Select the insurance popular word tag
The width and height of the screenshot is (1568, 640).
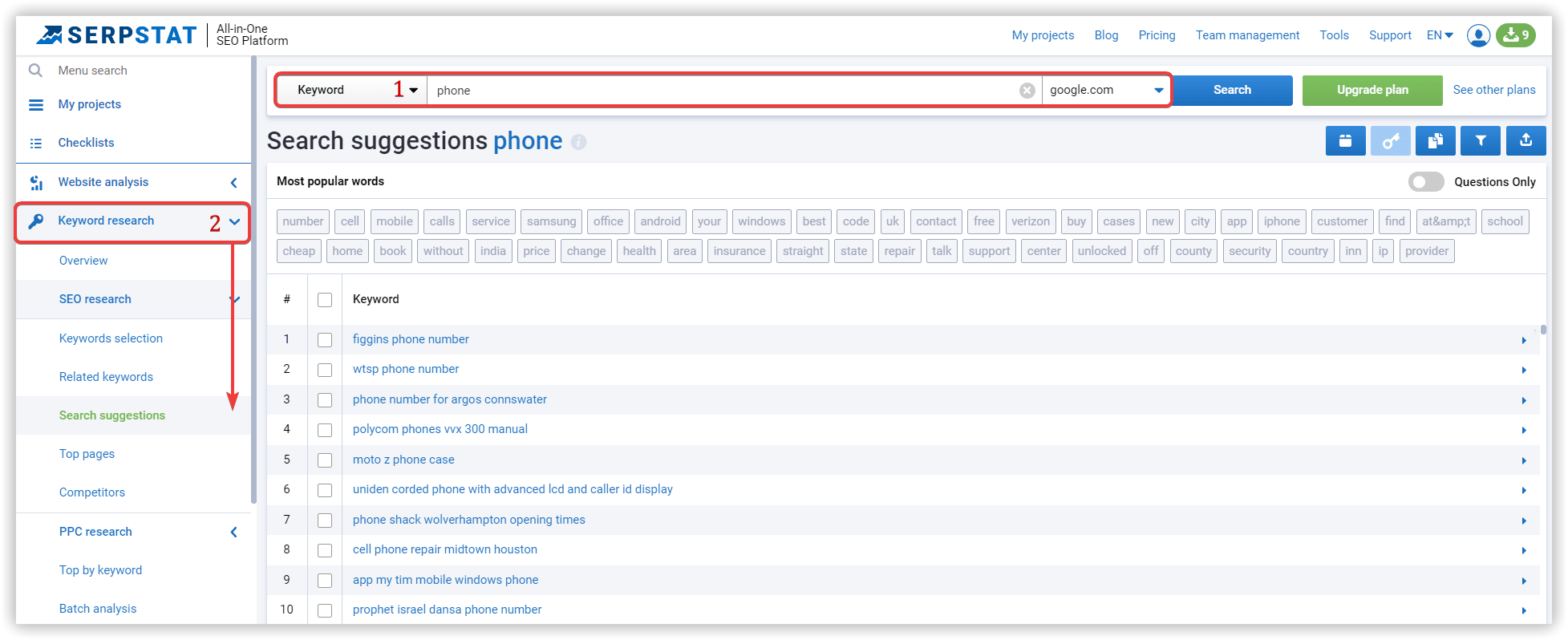[x=739, y=251]
